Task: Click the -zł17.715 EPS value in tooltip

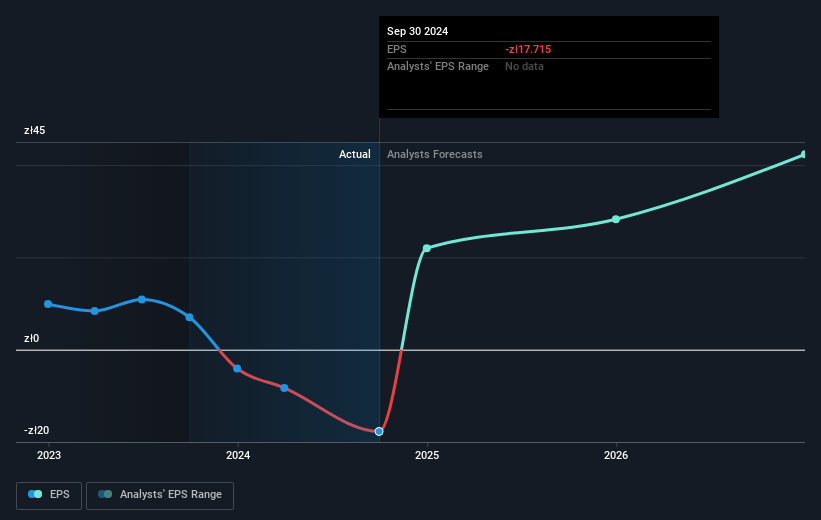Action: 528,49
